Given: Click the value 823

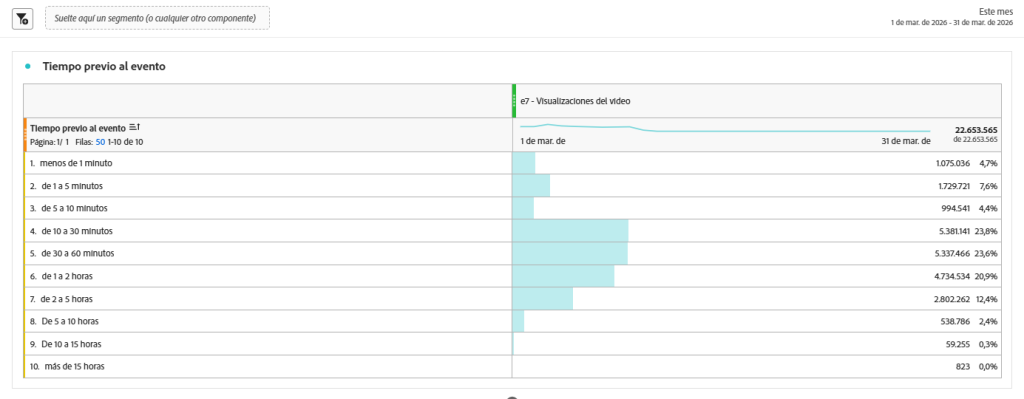Looking at the screenshot, I should click(963, 366).
